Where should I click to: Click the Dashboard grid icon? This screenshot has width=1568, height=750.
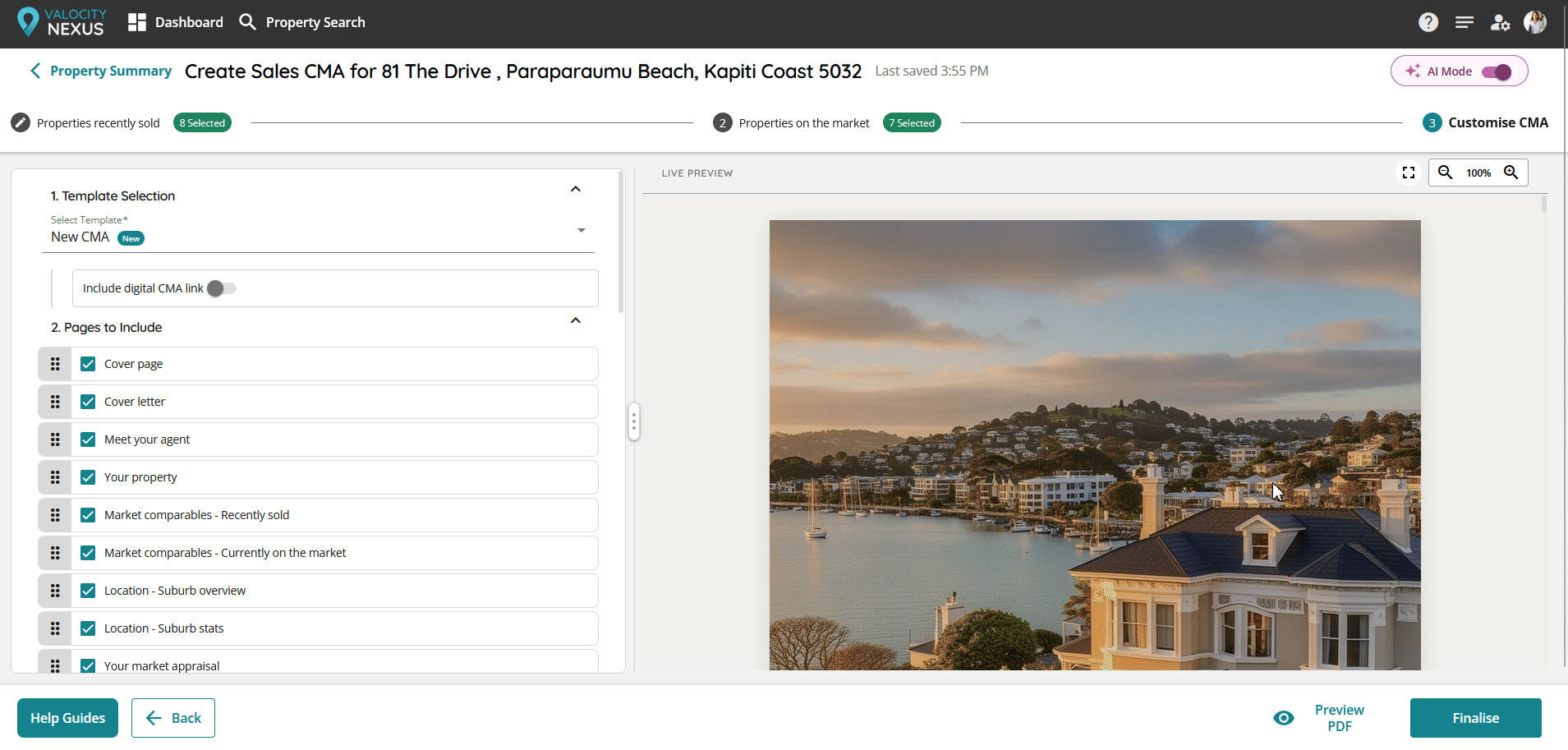click(137, 22)
